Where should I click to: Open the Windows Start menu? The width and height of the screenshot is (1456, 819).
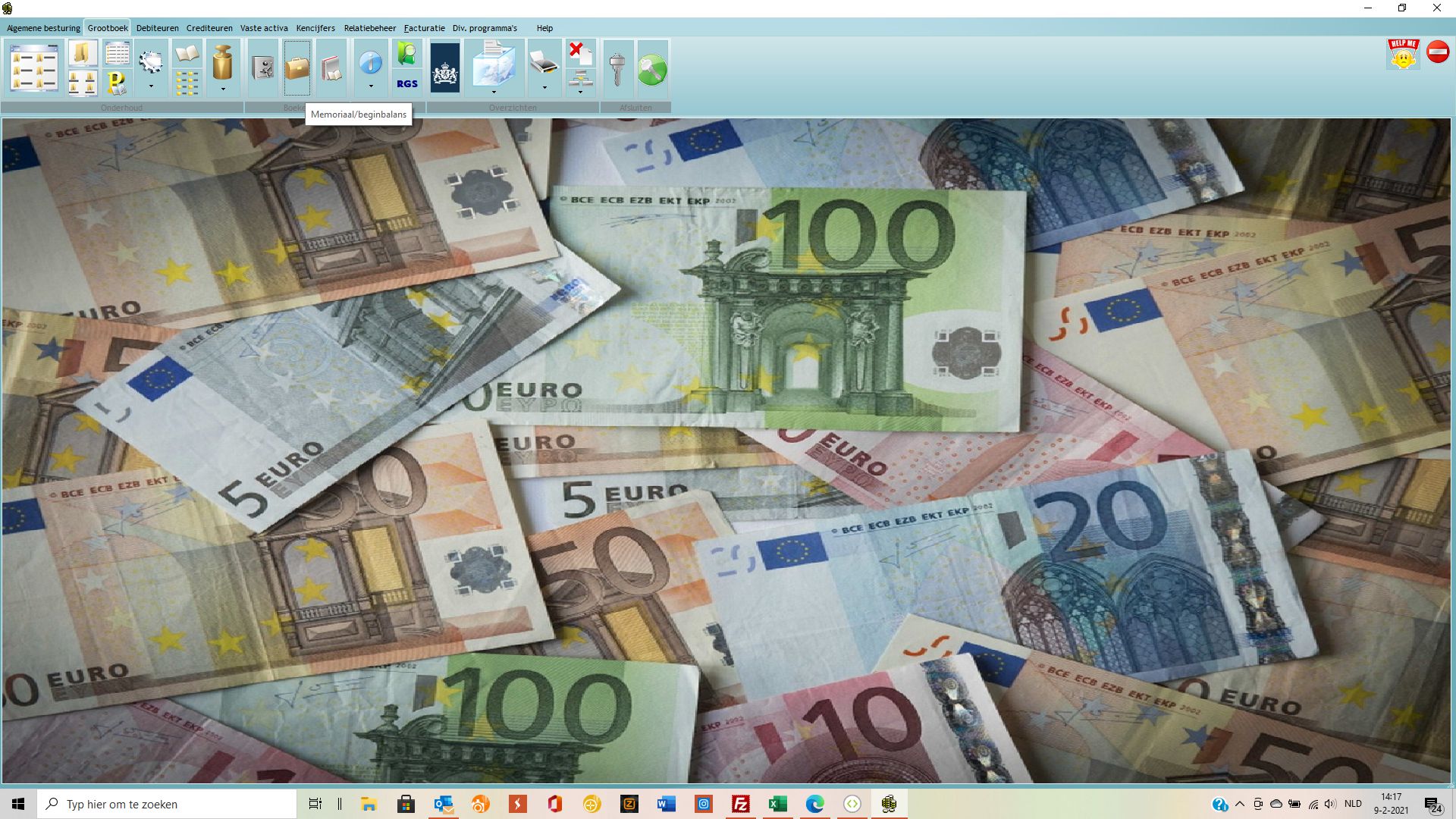click(18, 804)
